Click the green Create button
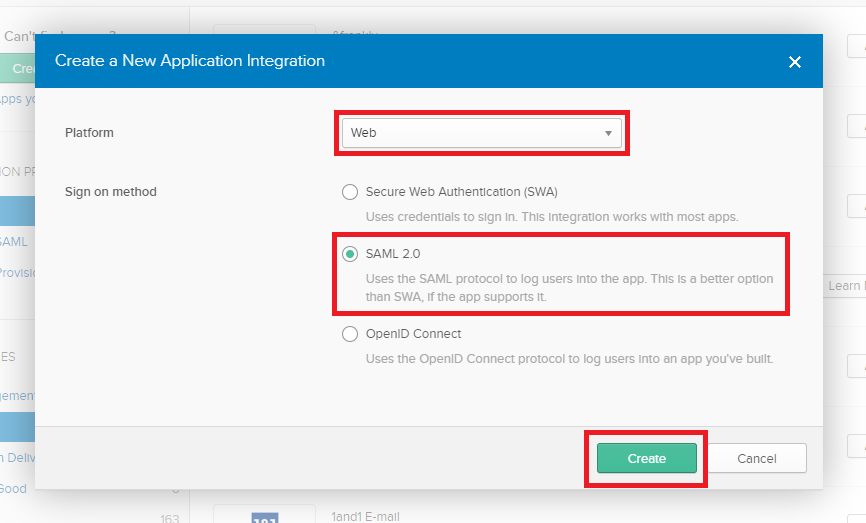 647,458
